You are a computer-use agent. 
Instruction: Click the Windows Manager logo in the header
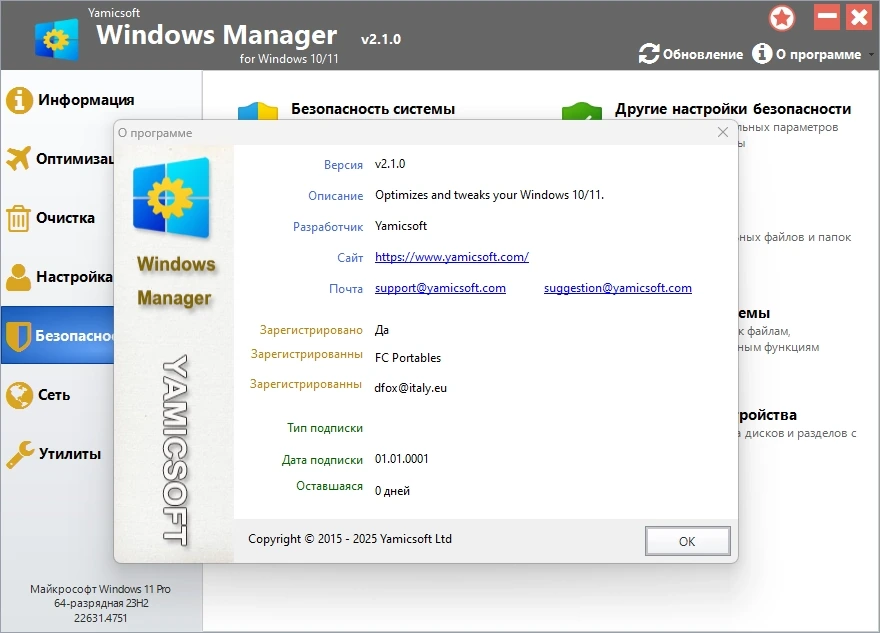[57, 39]
